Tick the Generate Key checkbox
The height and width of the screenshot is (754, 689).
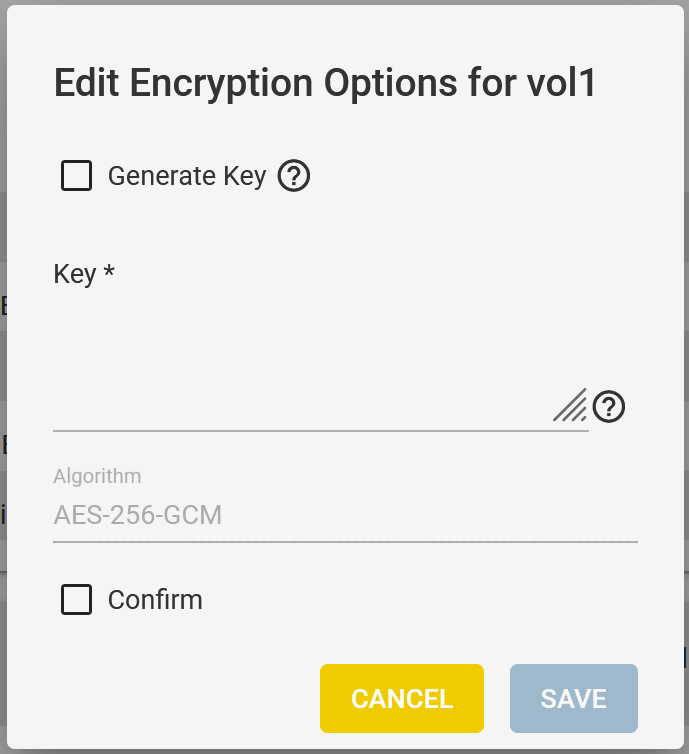(x=76, y=176)
